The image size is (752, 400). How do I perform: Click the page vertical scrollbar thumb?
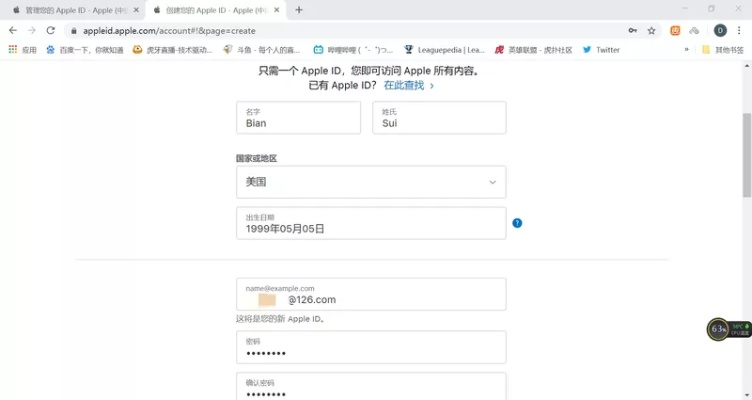pyautogui.click(x=747, y=155)
